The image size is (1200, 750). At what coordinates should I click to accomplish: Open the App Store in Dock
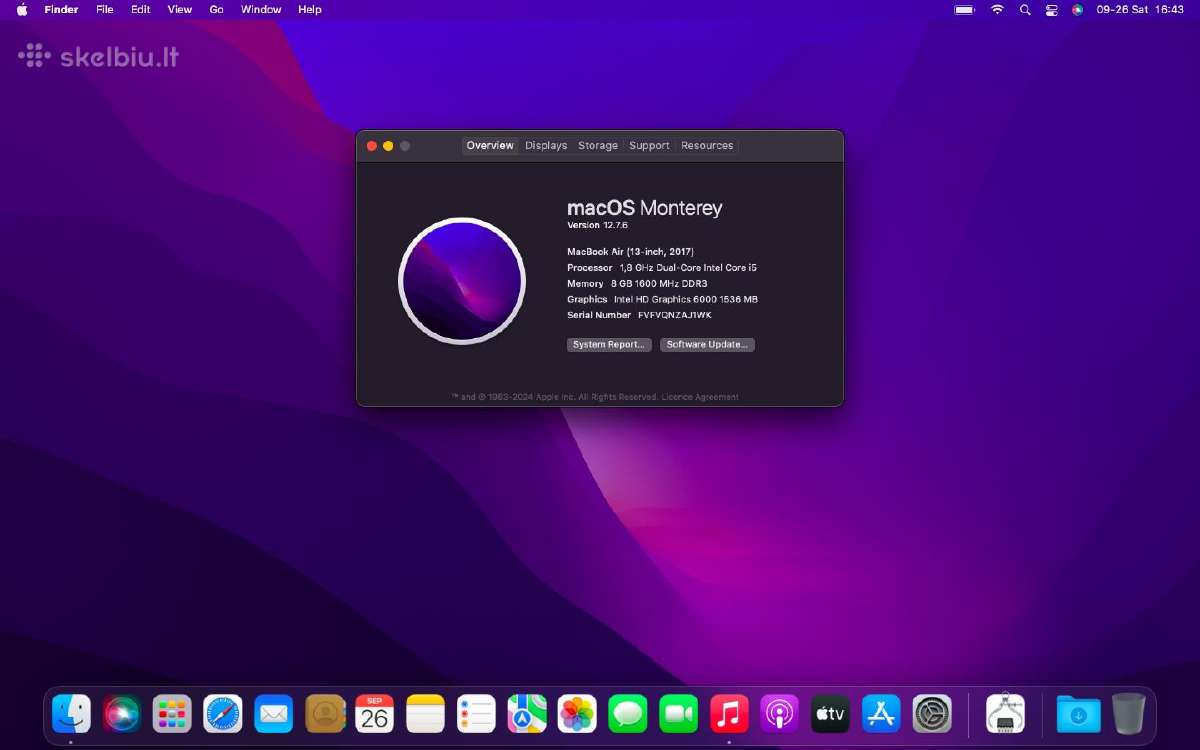[x=882, y=714]
